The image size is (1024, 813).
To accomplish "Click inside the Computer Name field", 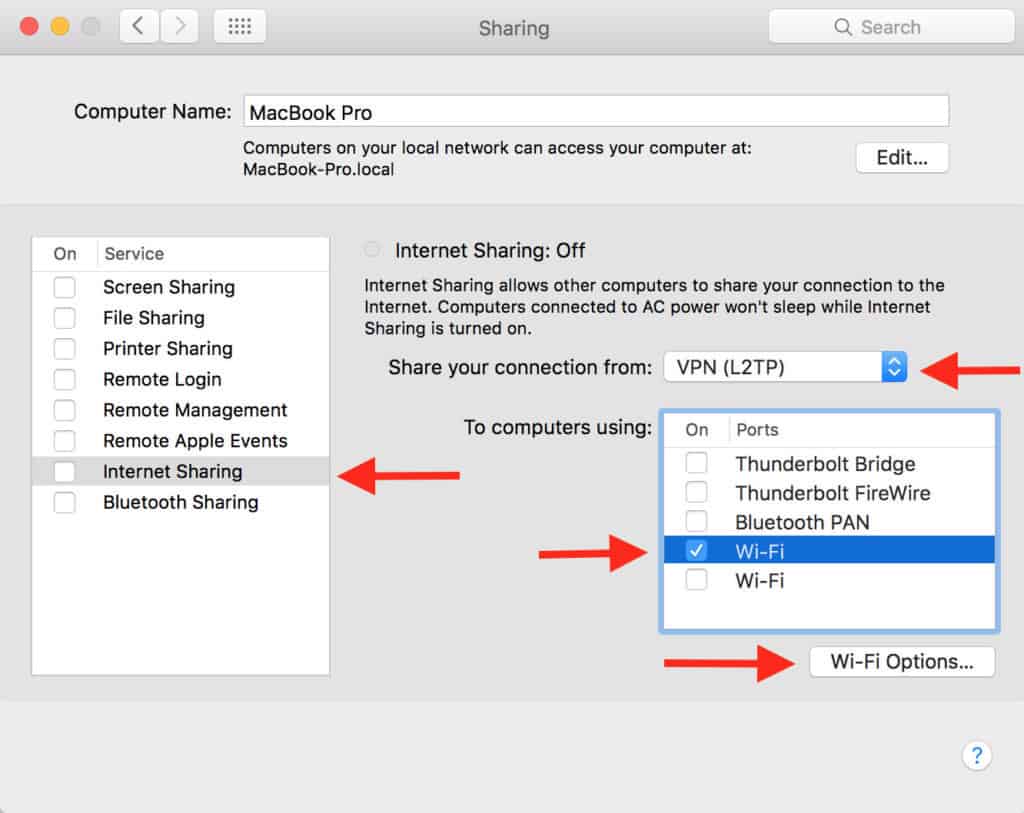I will tap(596, 110).
